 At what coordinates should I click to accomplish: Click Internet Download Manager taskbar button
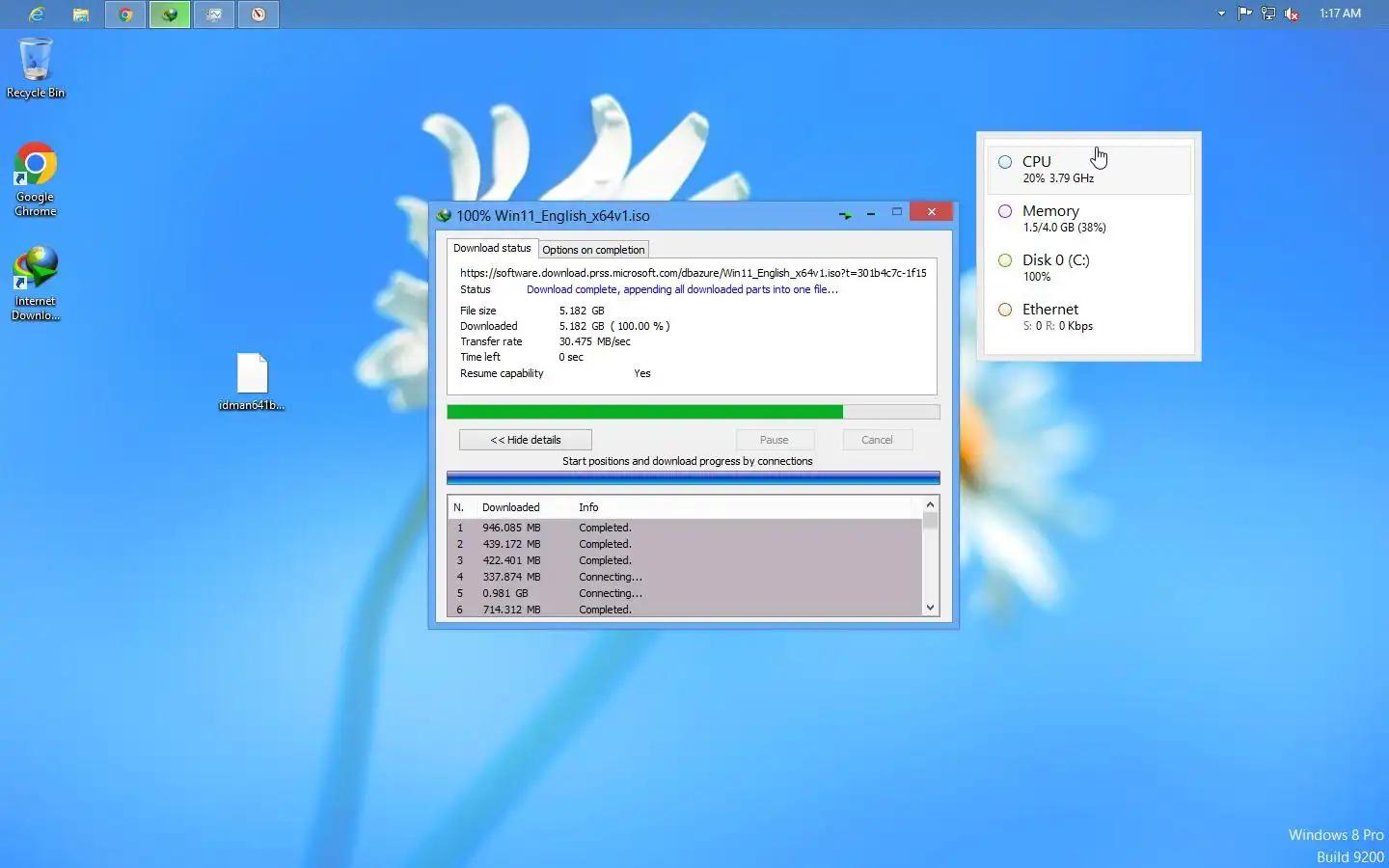(x=170, y=14)
